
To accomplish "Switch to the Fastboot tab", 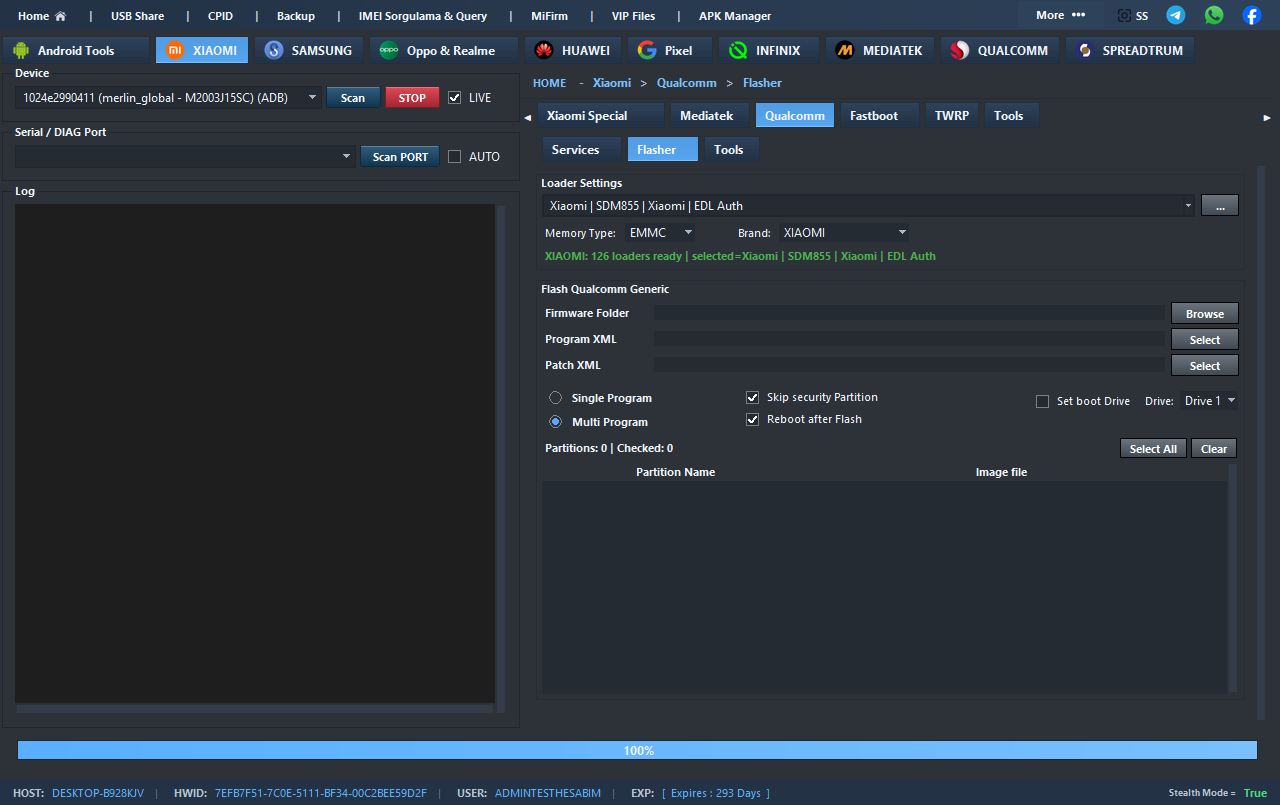I will (x=873, y=116).
